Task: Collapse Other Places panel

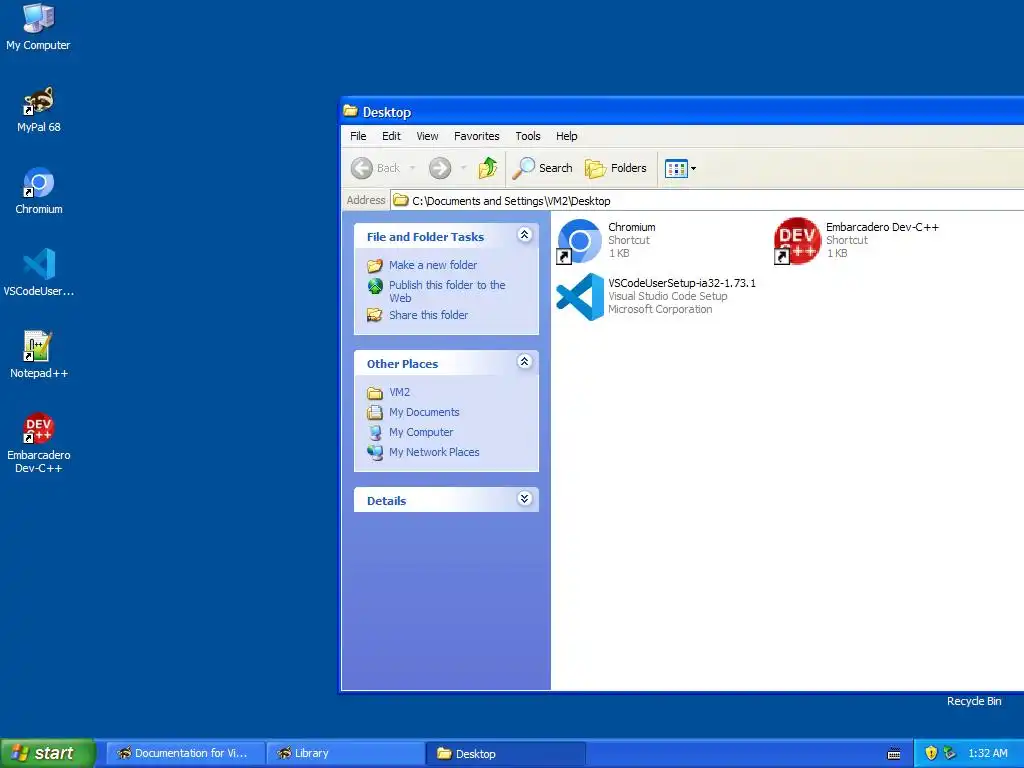Action: click(x=524, y=362)
